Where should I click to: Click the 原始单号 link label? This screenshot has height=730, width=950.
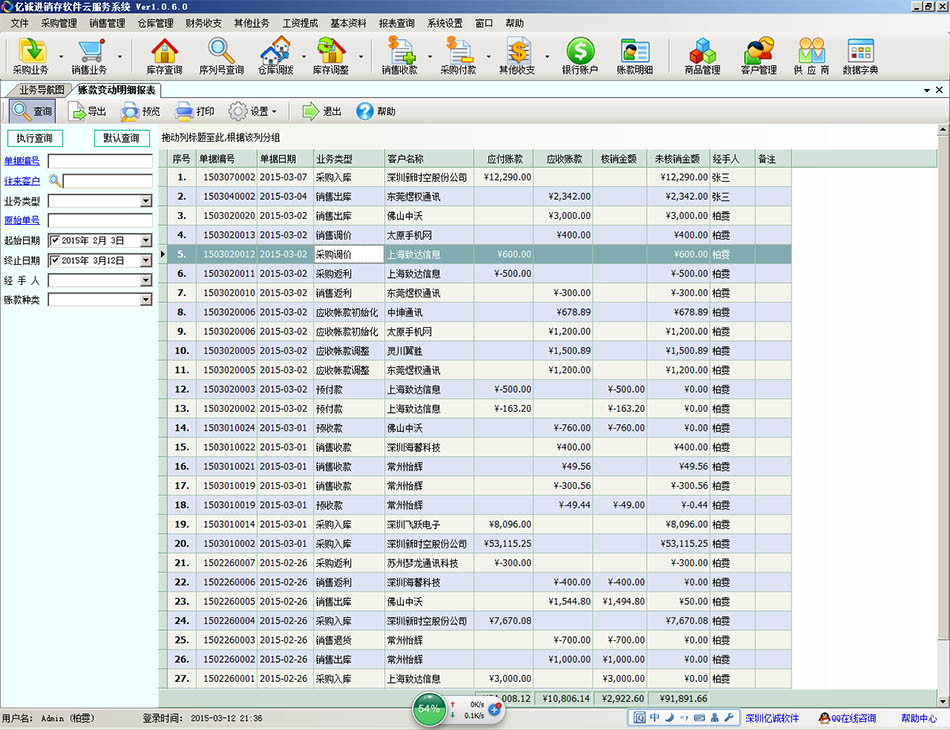tap(22, 221)
